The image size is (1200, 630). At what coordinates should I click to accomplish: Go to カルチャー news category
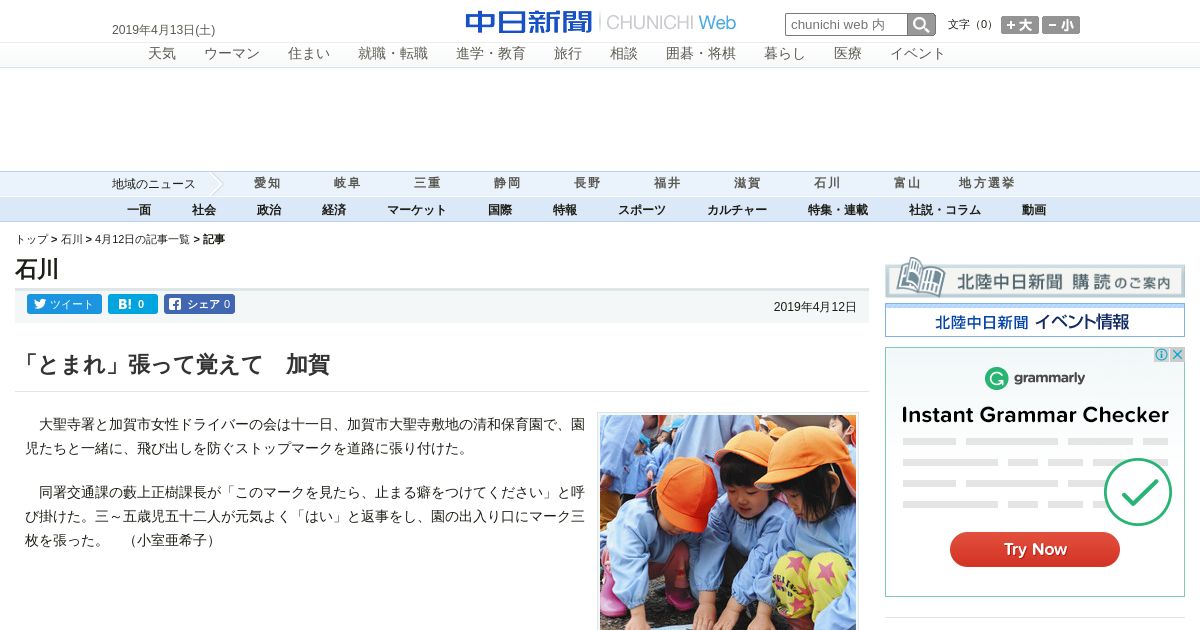[x=737, y=210]
